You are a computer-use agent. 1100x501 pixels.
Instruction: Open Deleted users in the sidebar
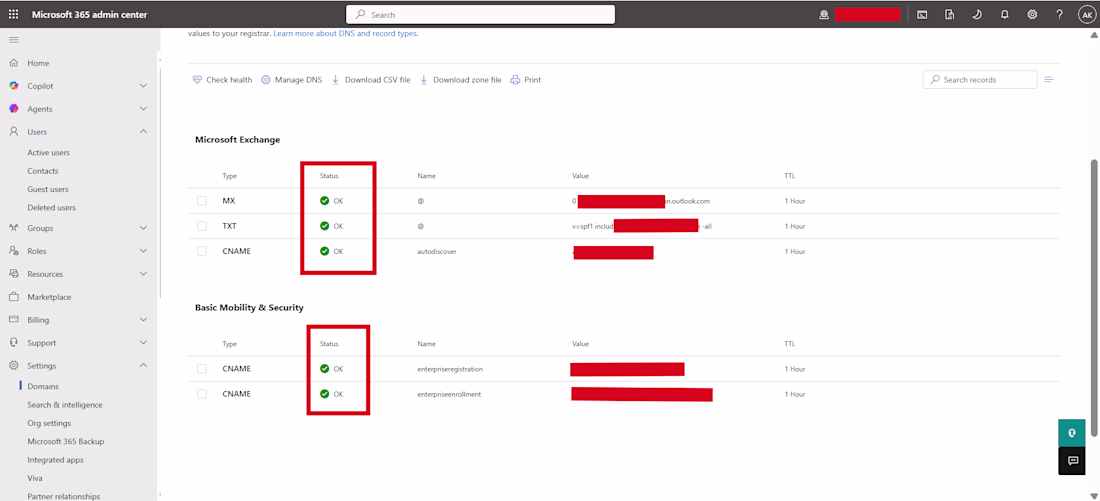click(x=51, y=208)
